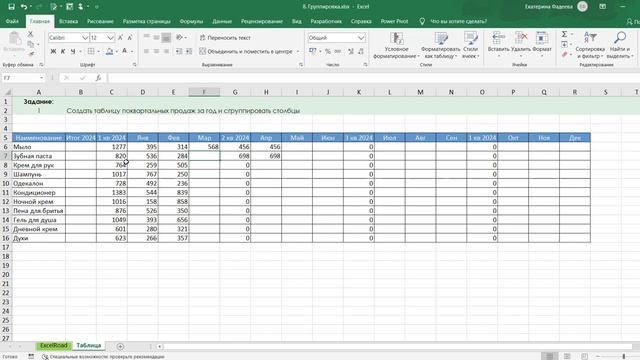Switch to Page Layout view in status bar

[x=567, y=356]
